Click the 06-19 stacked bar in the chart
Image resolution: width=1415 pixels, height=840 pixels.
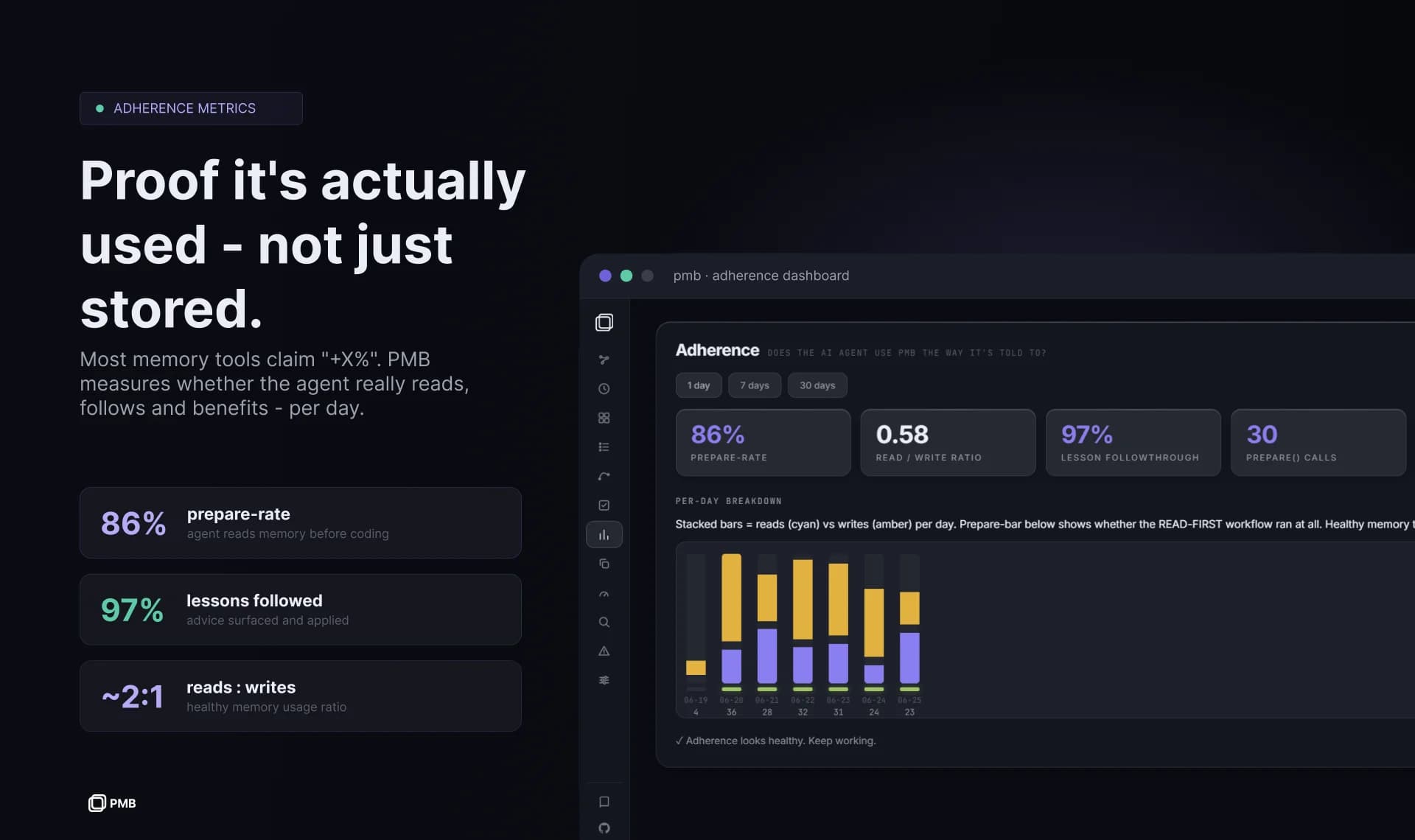tap(696, 619)
